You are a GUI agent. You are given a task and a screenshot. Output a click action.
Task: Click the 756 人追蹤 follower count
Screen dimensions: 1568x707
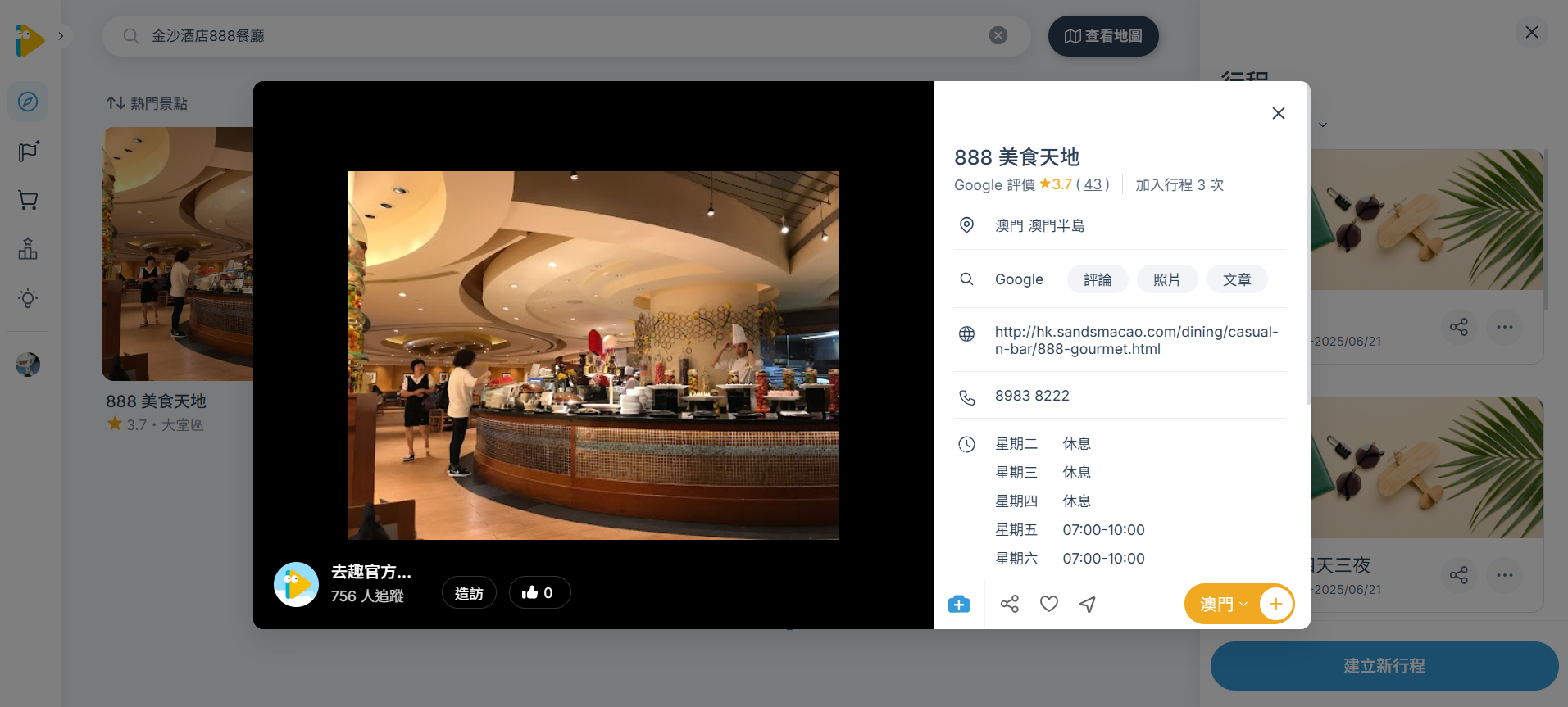(367, 596)
